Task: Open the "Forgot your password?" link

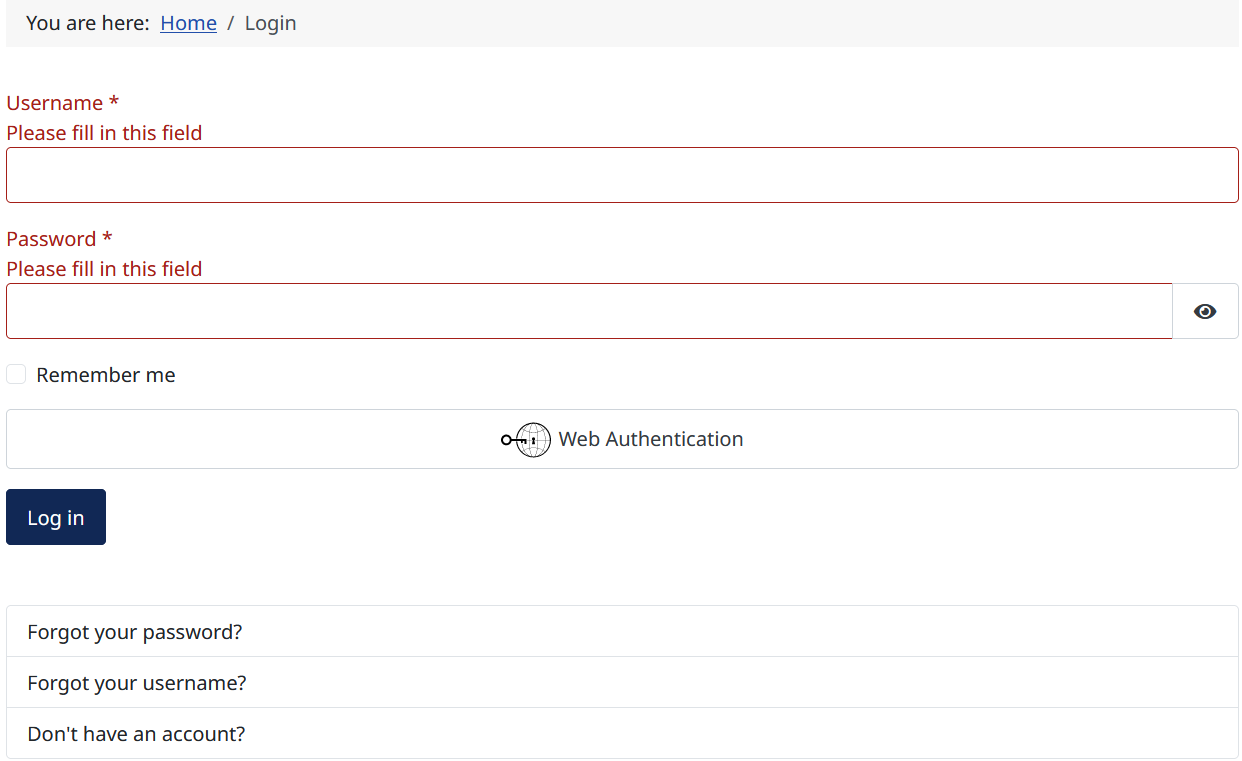Action: point(135,632)
